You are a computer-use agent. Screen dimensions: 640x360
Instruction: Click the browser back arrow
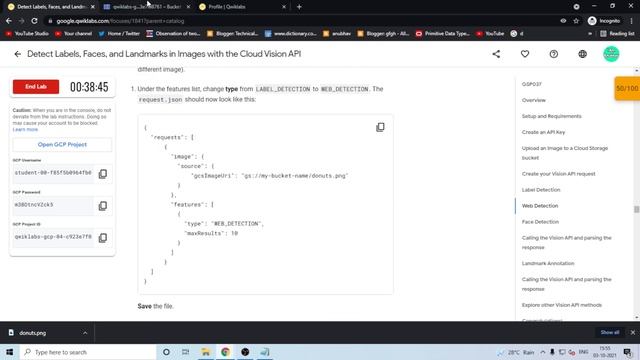click(9, 21)
